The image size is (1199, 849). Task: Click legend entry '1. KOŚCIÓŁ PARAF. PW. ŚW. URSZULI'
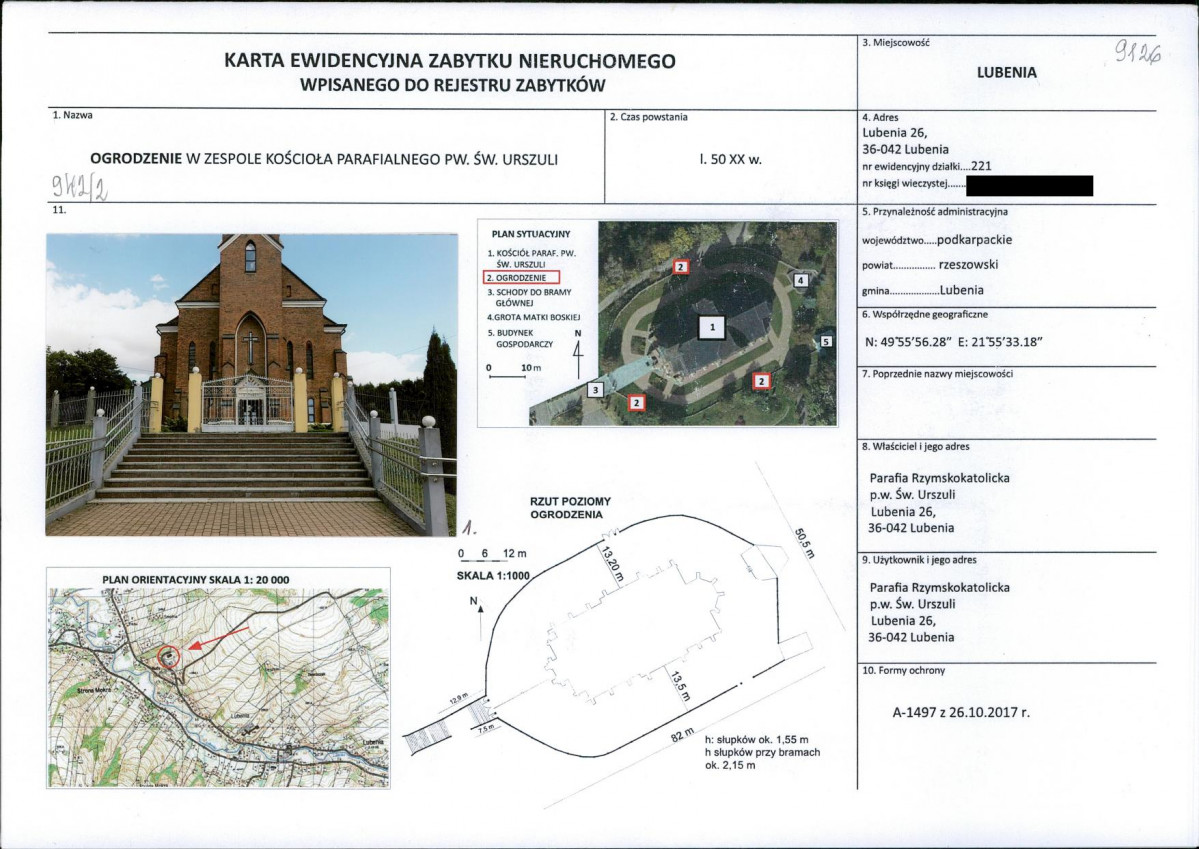point(531,259)
